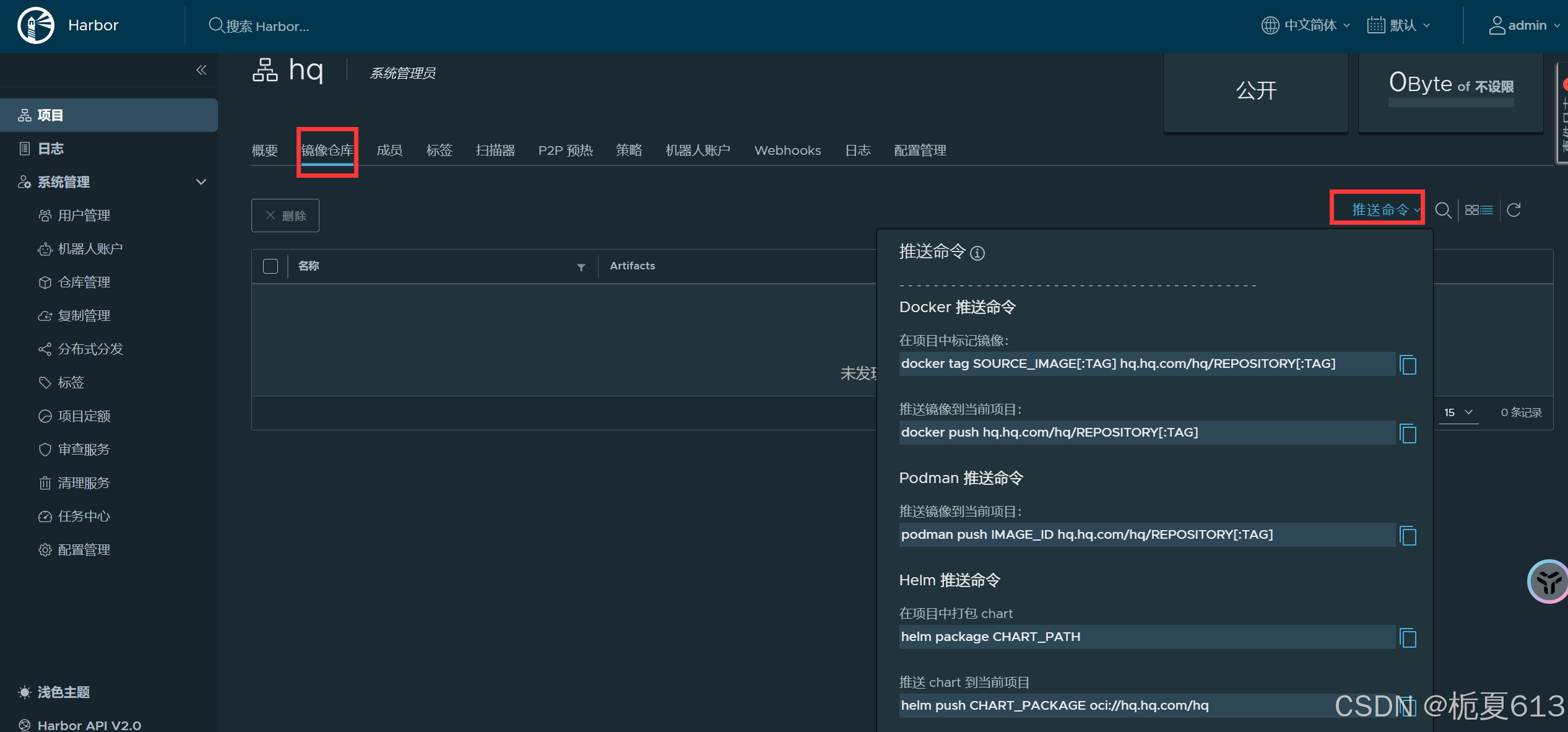Open the 默认 date format dropdown
Viewport: 1568px width, 732px height.
1399,25
